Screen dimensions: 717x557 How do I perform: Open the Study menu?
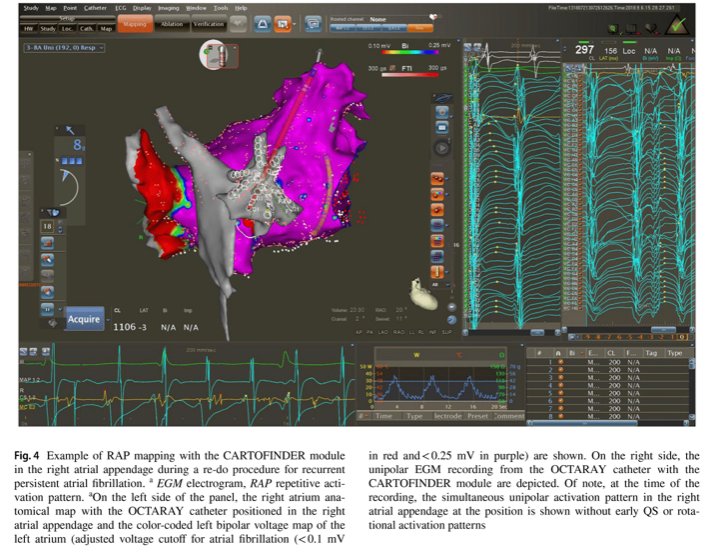point(31,8)
